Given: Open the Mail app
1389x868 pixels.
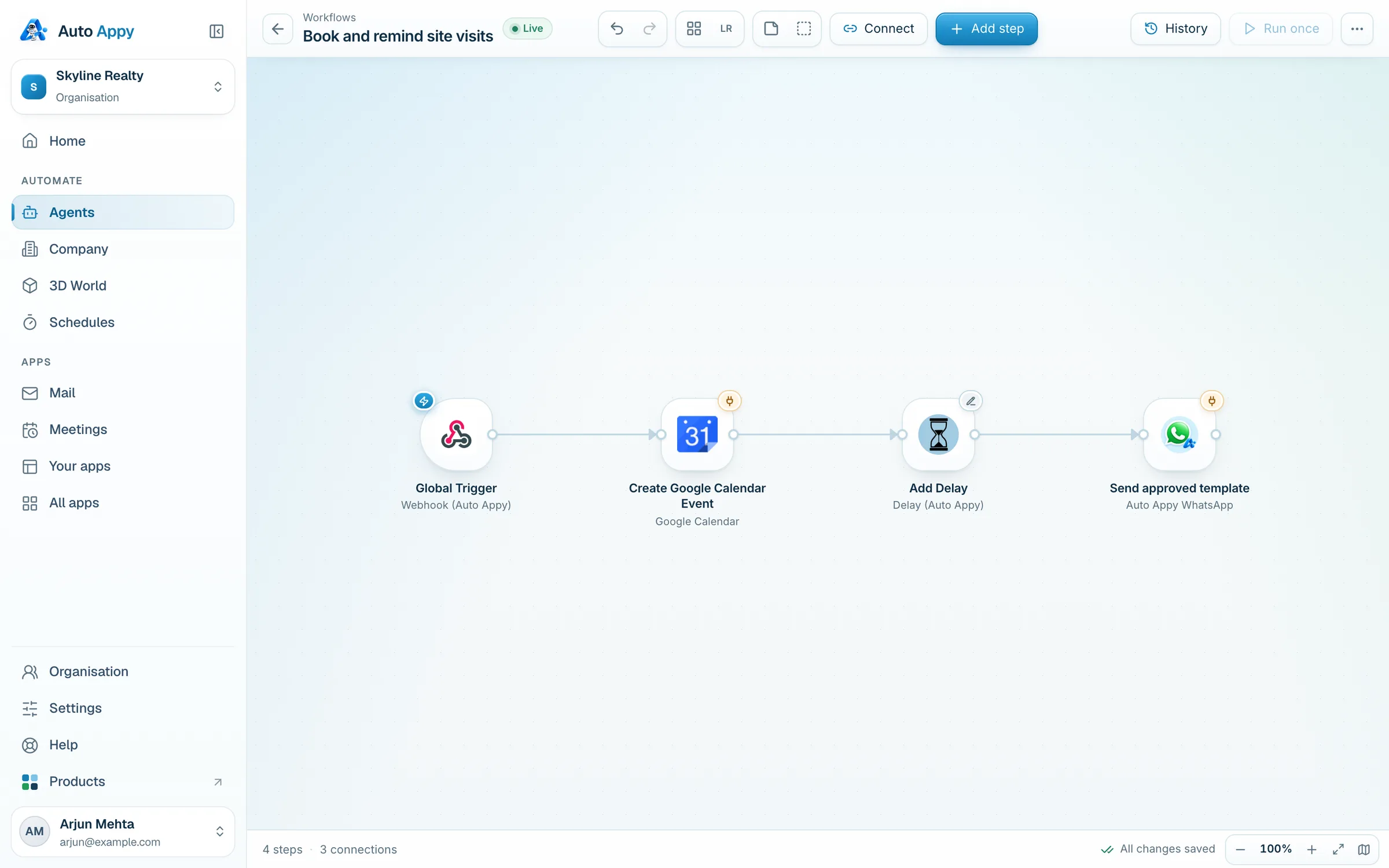Looking at the screenshot, I should pyautogui.click(x=123, y=393).
